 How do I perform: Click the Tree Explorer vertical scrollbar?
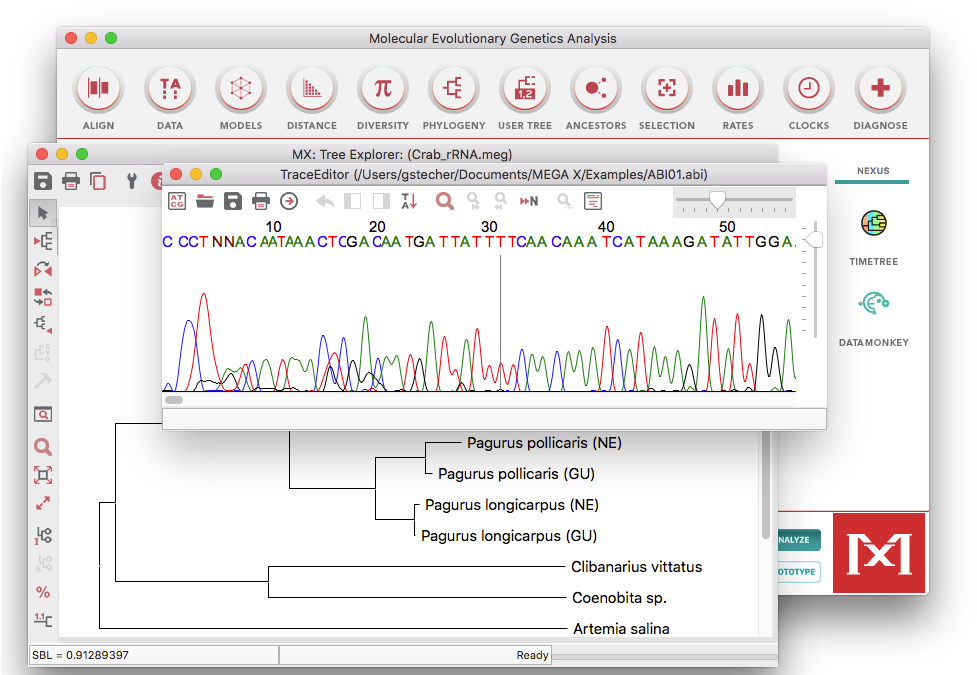click(x=766, y=486)
